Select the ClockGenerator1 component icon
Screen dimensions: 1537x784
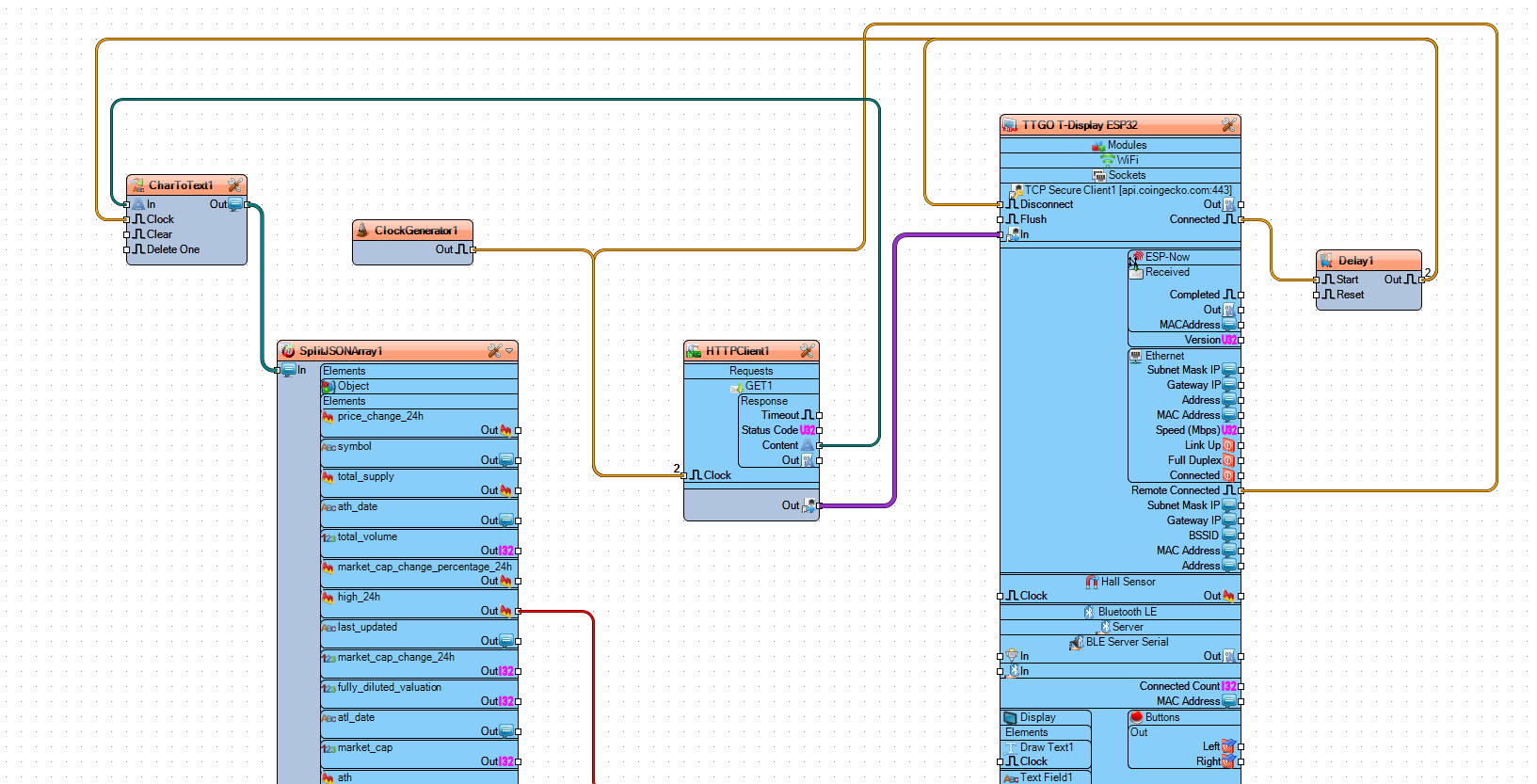click(x=361, y=231)
